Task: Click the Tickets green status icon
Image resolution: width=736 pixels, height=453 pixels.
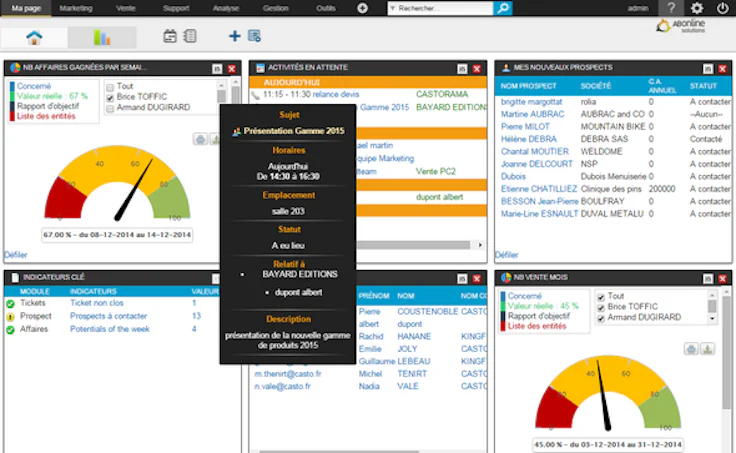Action: [x=10, y=304]
